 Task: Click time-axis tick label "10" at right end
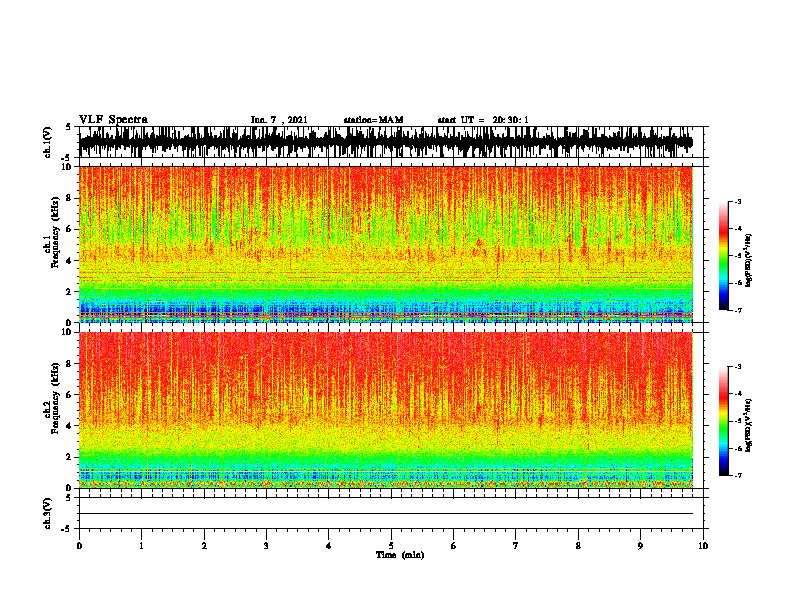703,546
